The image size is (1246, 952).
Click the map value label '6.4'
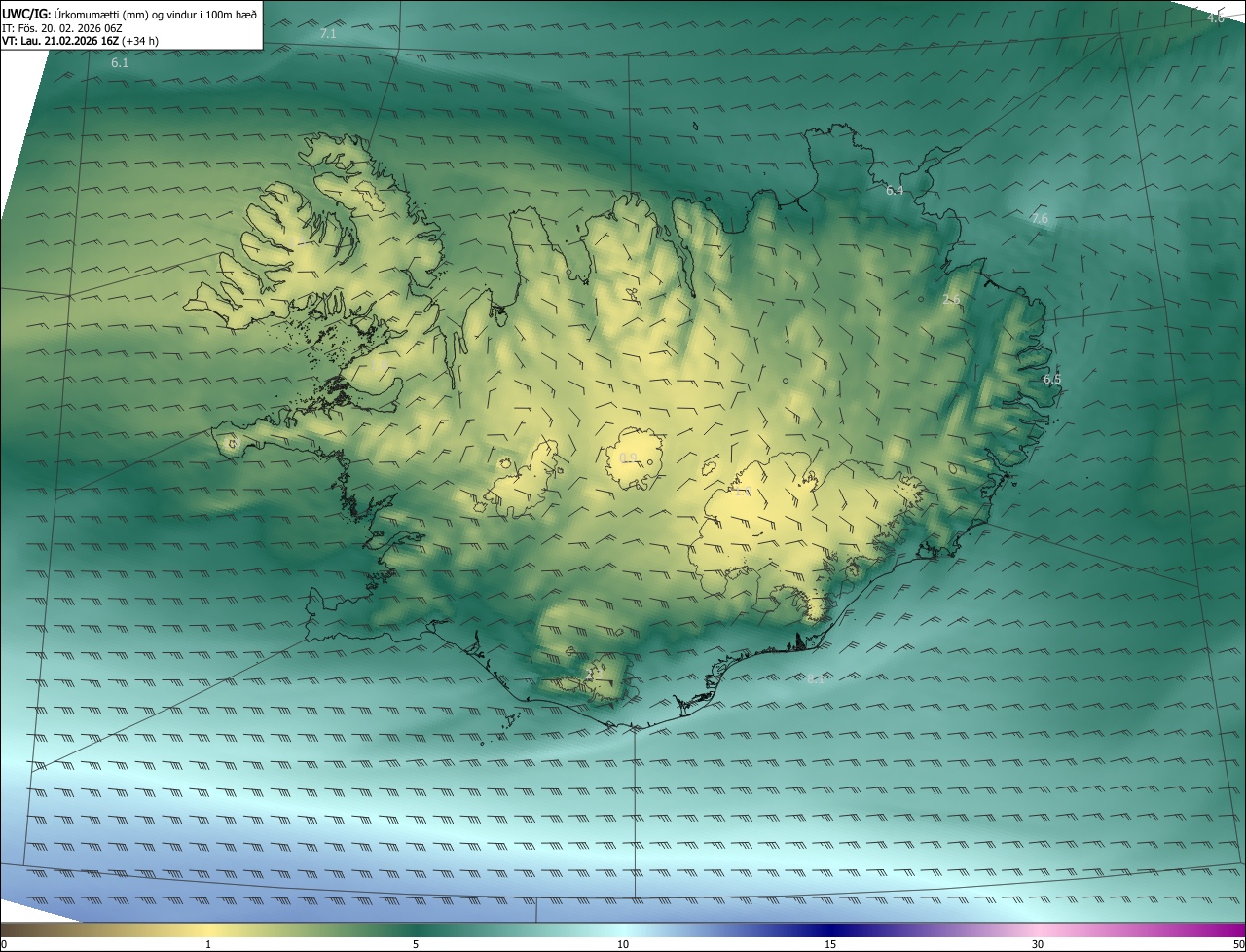pyautogui.click(x=895, y=191)
